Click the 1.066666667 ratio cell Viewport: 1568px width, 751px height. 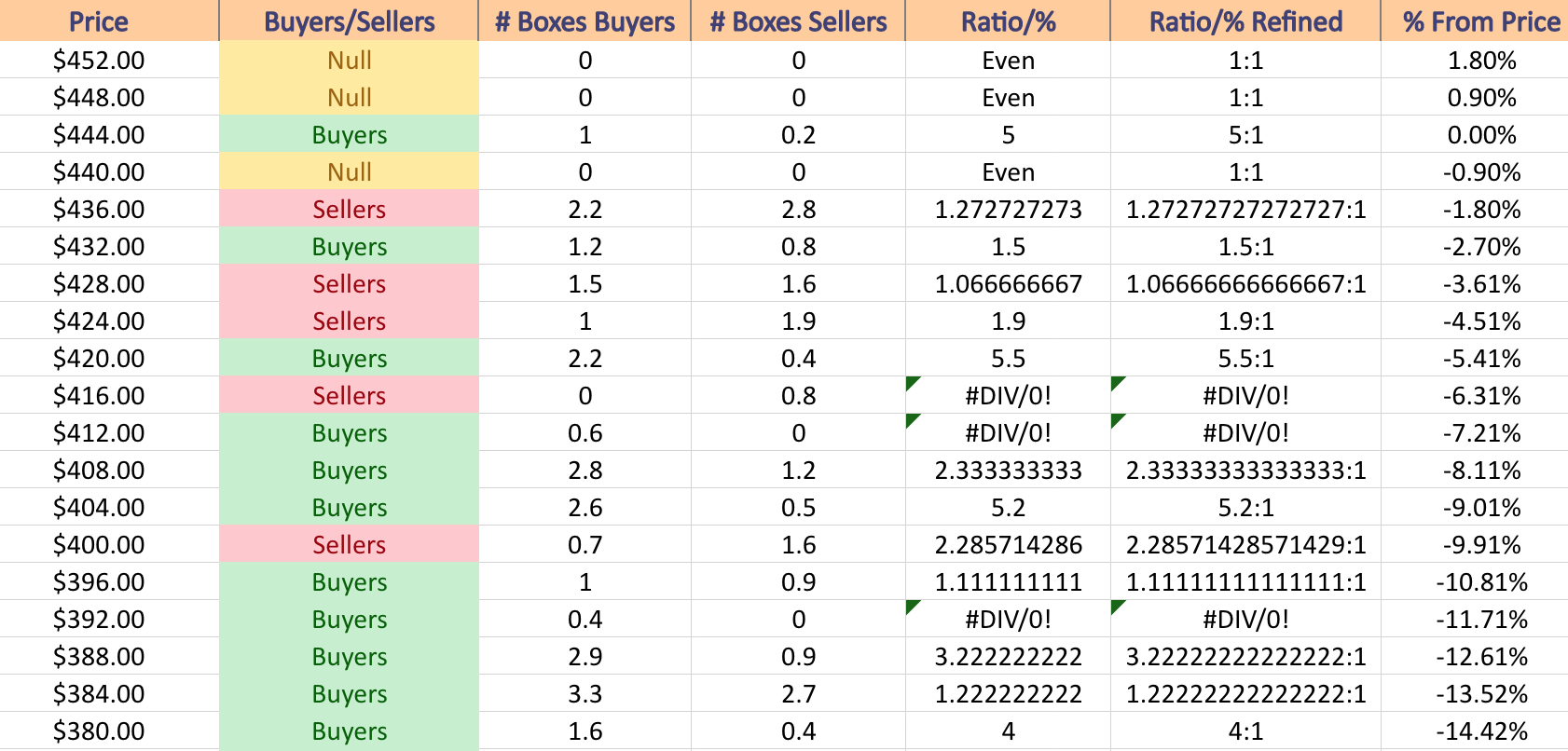[x=1008, y=284]
